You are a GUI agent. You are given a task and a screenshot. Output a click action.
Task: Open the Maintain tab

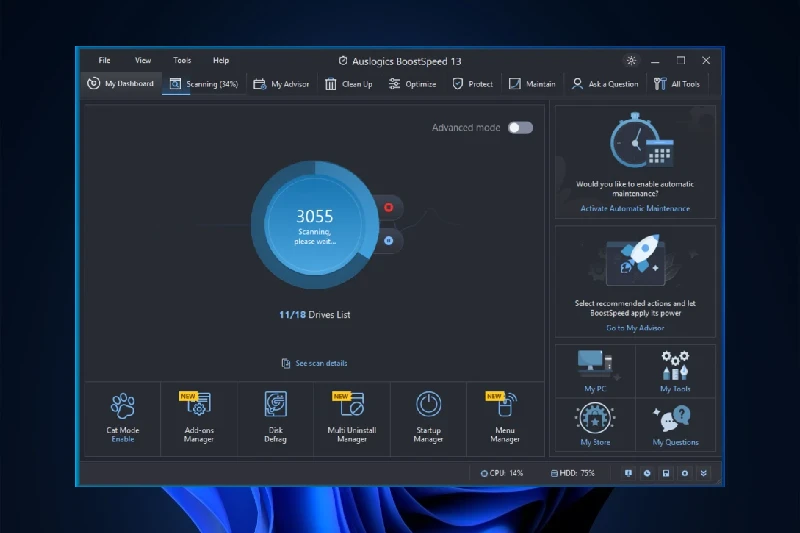click(x=532, y=84)
